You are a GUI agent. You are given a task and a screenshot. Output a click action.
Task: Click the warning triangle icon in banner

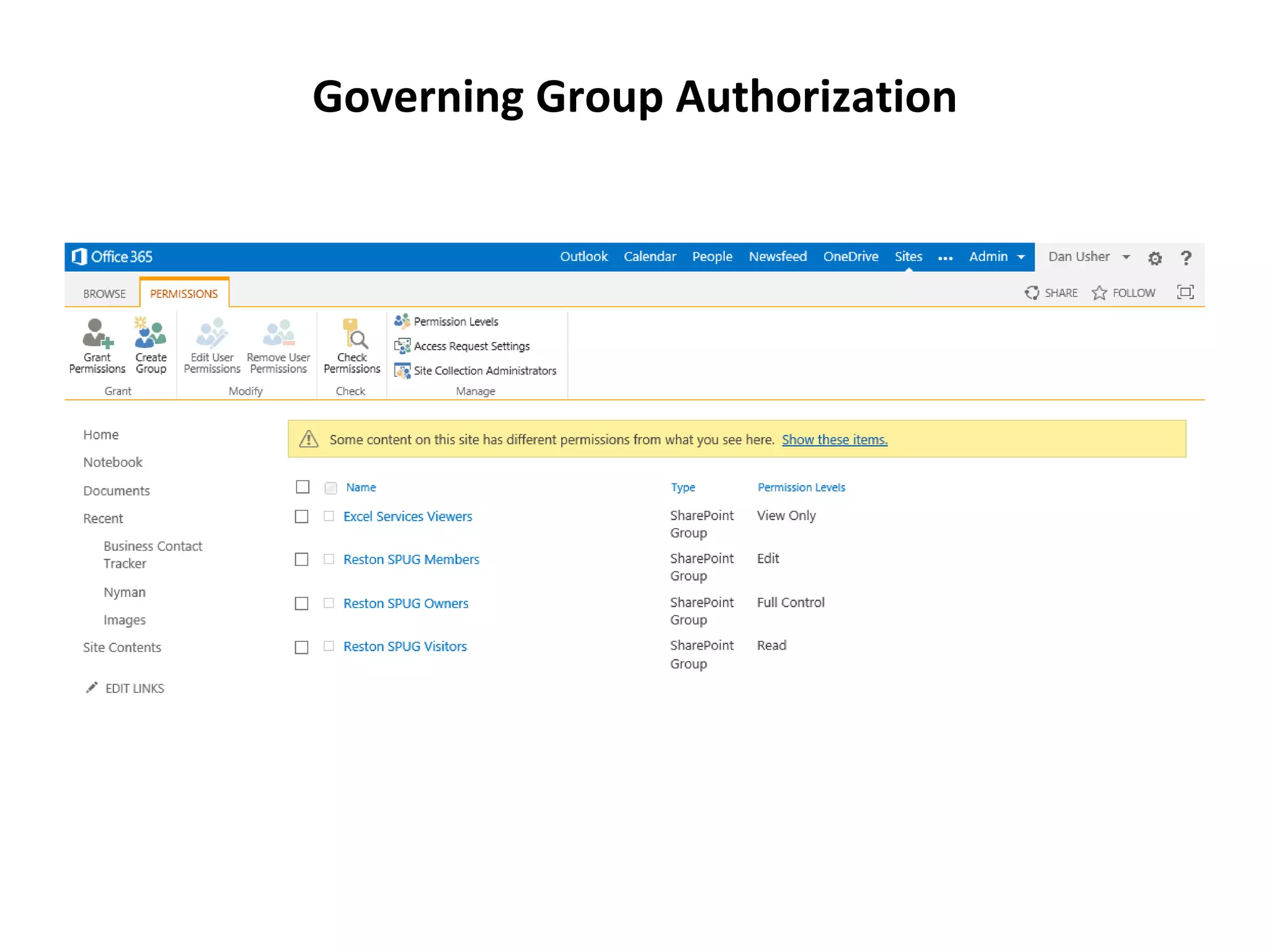click(309, 439)
